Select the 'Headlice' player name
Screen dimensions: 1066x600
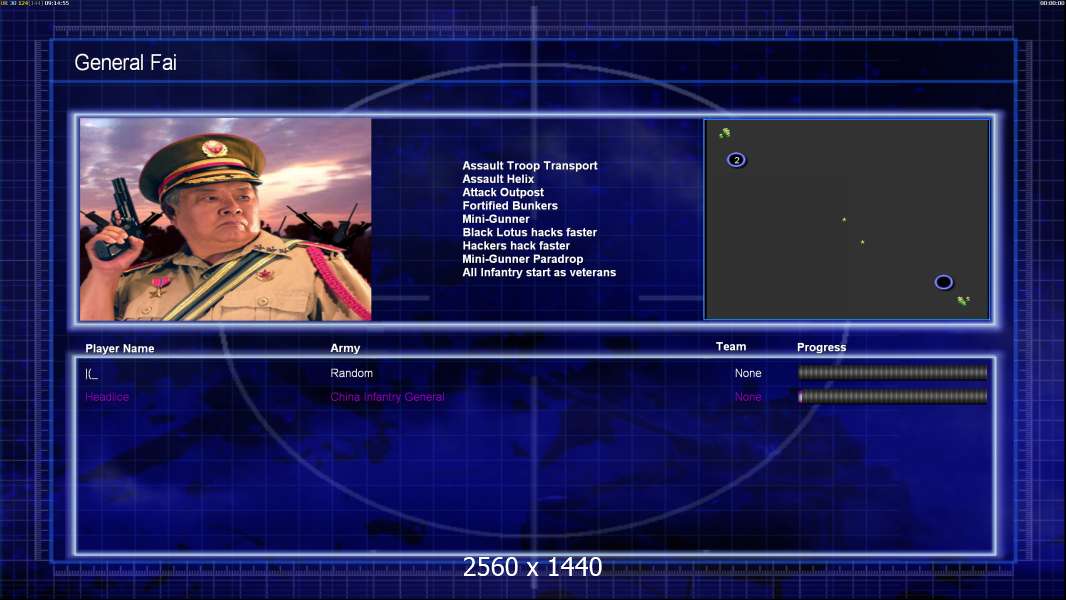(x=107, y=397)
